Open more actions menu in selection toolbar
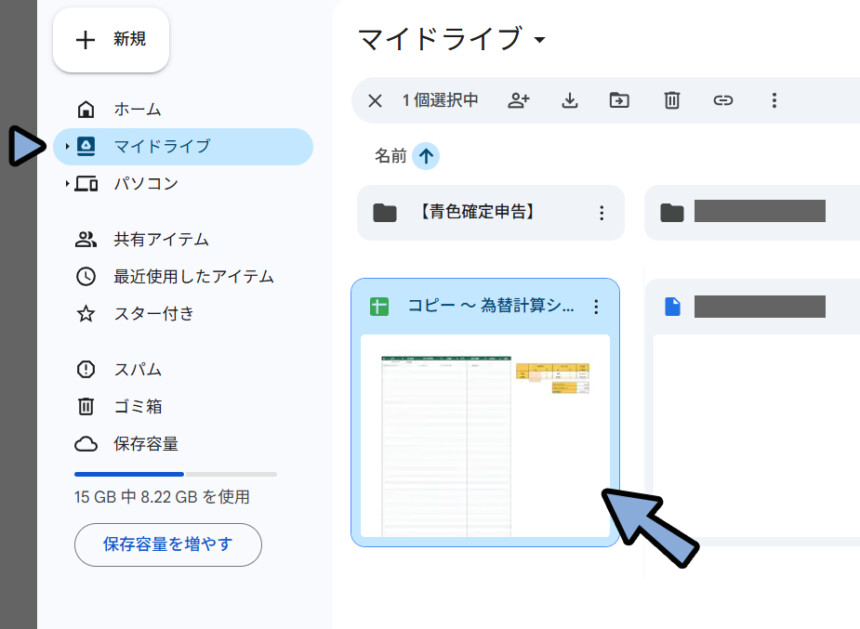Image resolution: width=860 pixels, height=629 pixels. click(x=773, y=100)
